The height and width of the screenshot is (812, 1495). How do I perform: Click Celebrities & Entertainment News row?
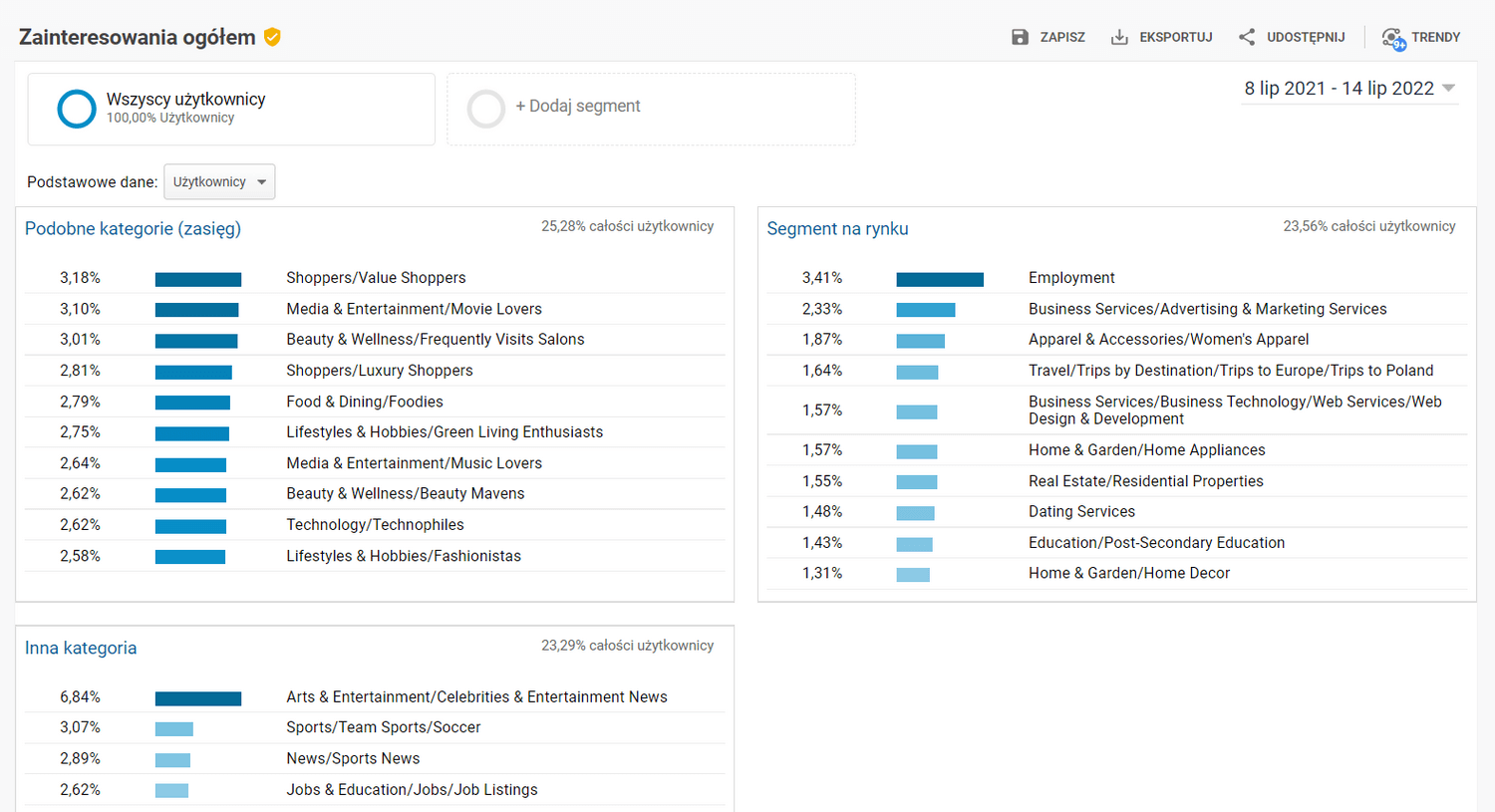click(375, 697)
